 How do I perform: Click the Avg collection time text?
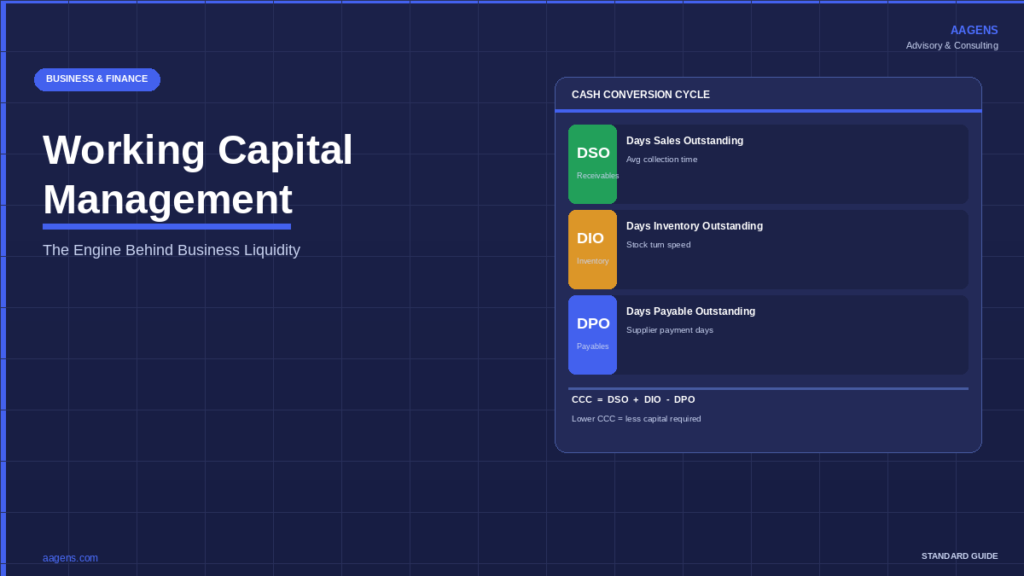point(662,159)
